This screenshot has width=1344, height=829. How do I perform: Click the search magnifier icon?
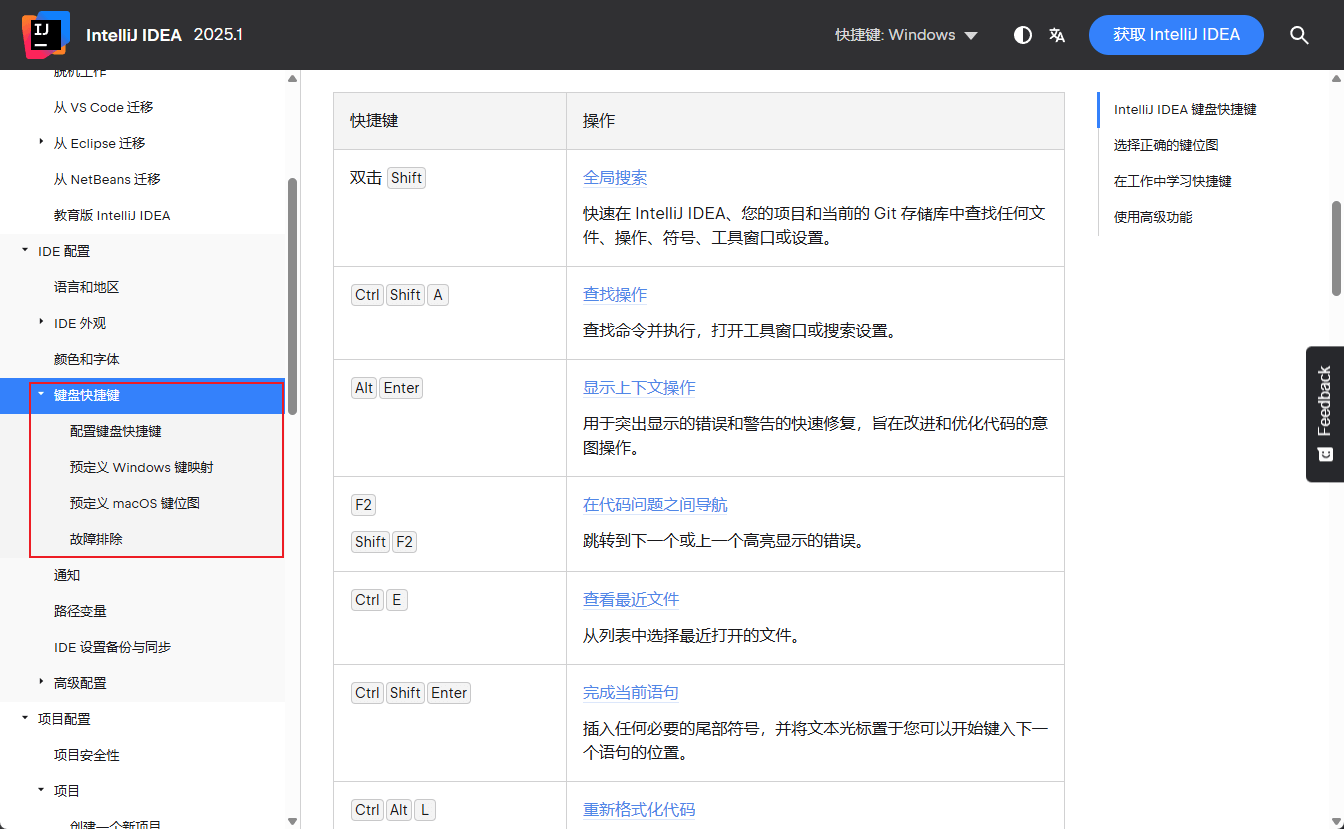tap(1299, 35)
